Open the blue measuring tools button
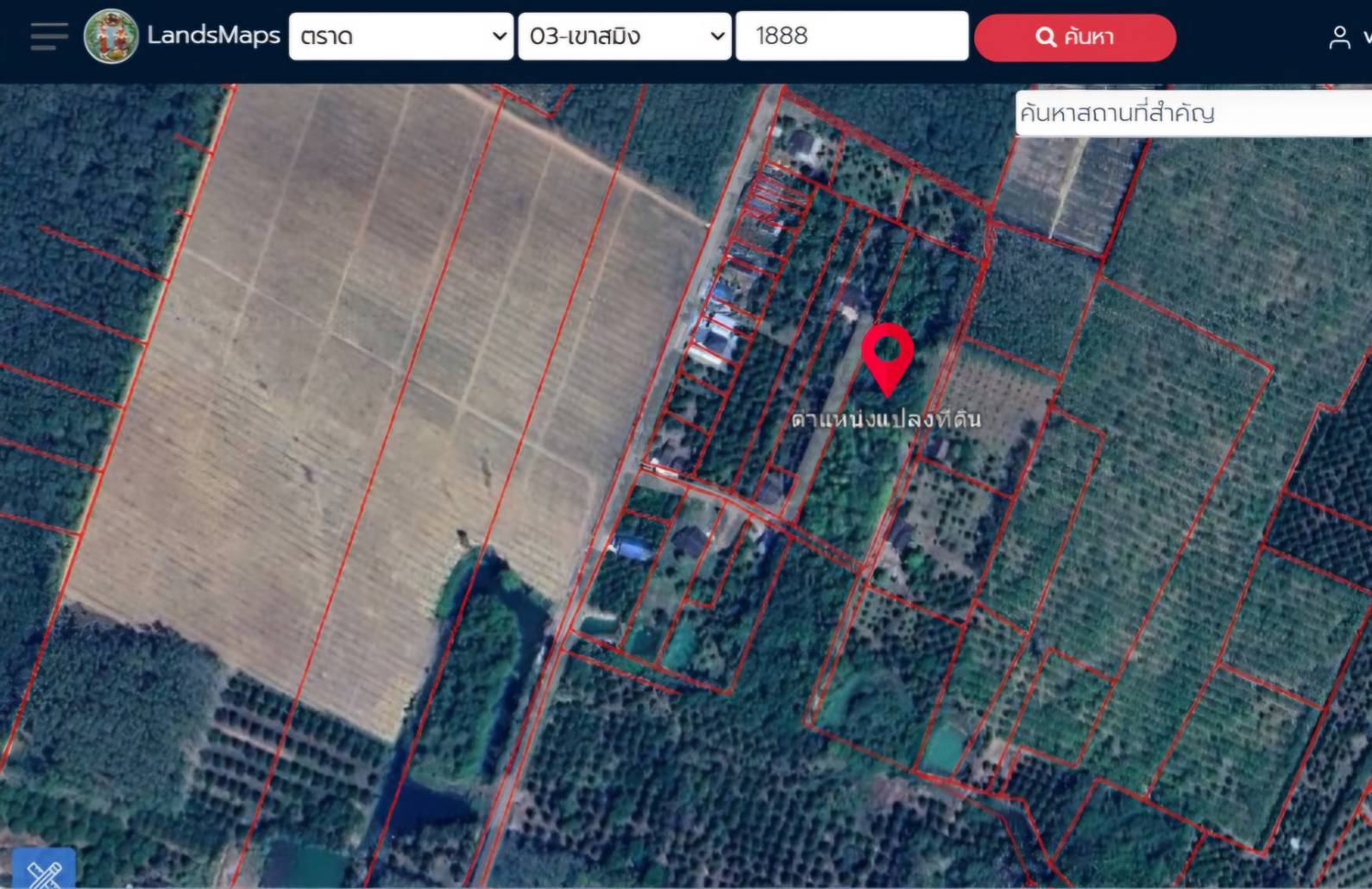 (43, 870)
